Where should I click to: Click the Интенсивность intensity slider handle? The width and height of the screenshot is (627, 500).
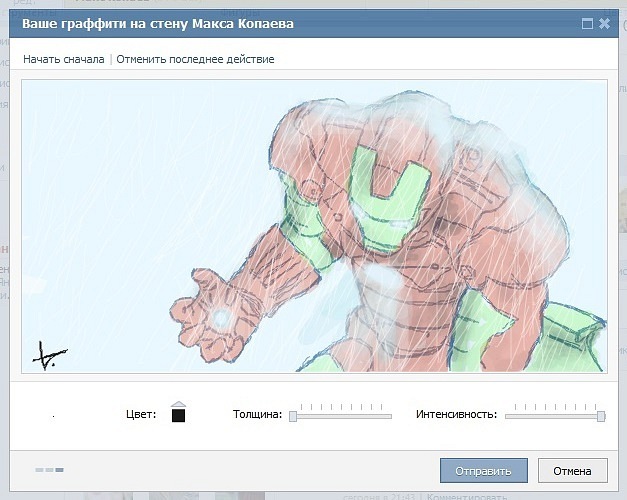click(x=601, y=416)
